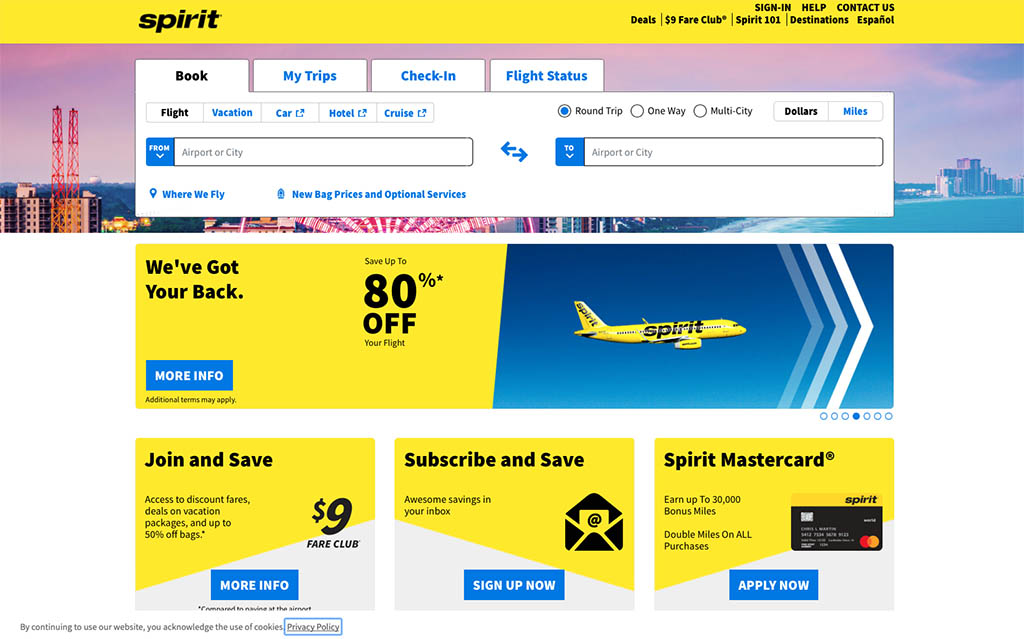Open Hotel booking external link icon
The width and height of the screenshot is (1024, 639).
tap(362, 113)
